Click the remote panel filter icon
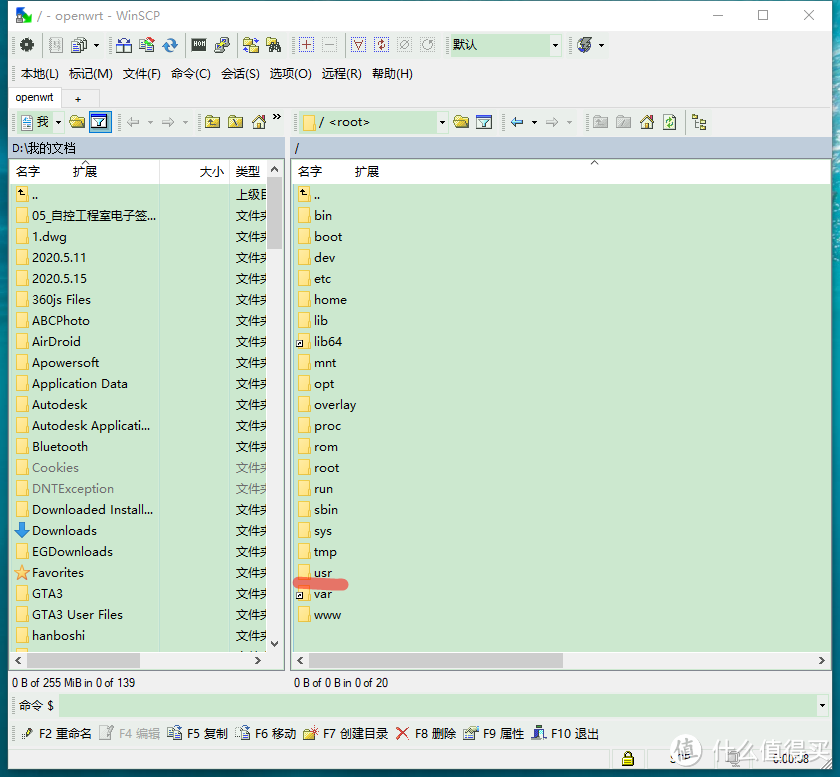This screenshot has height=777, width=840. coord(484,122)
